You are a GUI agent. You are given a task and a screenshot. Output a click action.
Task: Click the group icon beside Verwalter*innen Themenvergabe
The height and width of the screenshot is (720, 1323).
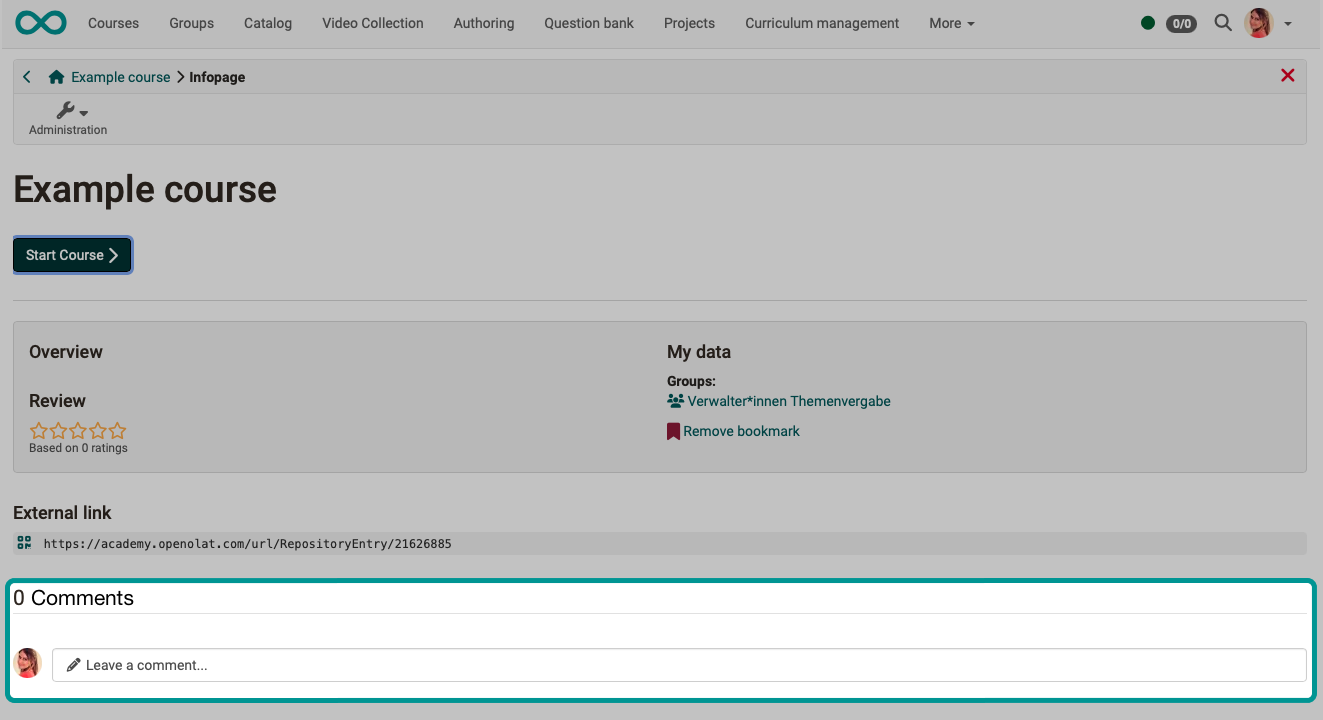click(674, 400)
